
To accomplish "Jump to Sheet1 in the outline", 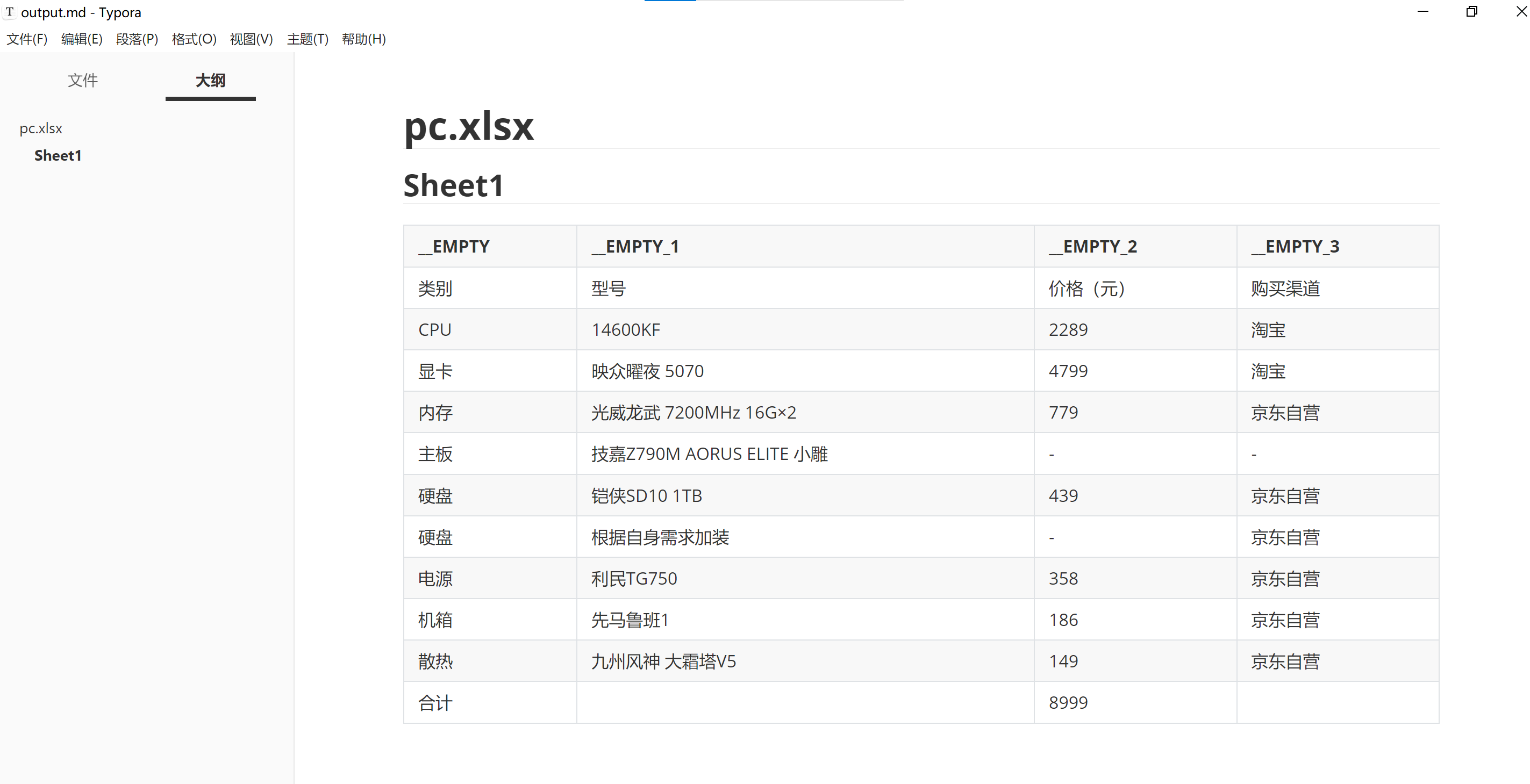I will (x=58, y=155).
